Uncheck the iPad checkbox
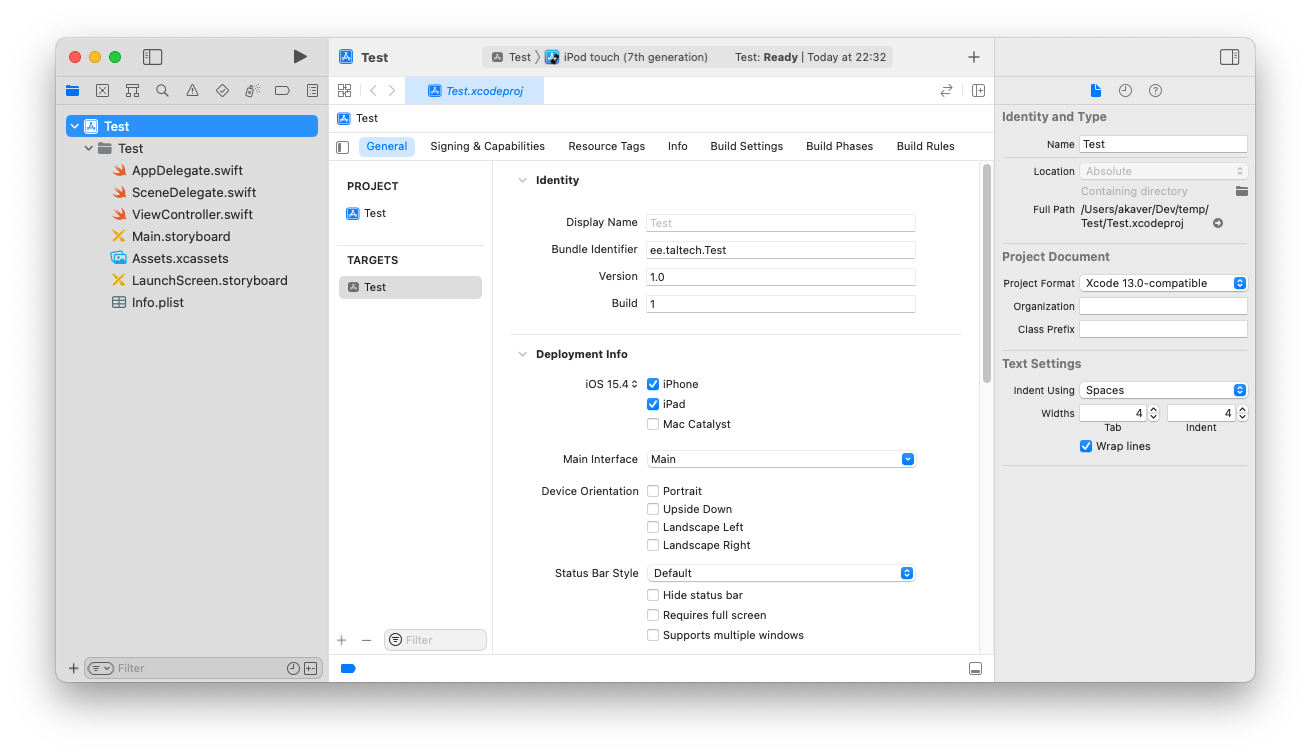The height and width of the screenshot is (756, 1311). (x=653, y=404)
